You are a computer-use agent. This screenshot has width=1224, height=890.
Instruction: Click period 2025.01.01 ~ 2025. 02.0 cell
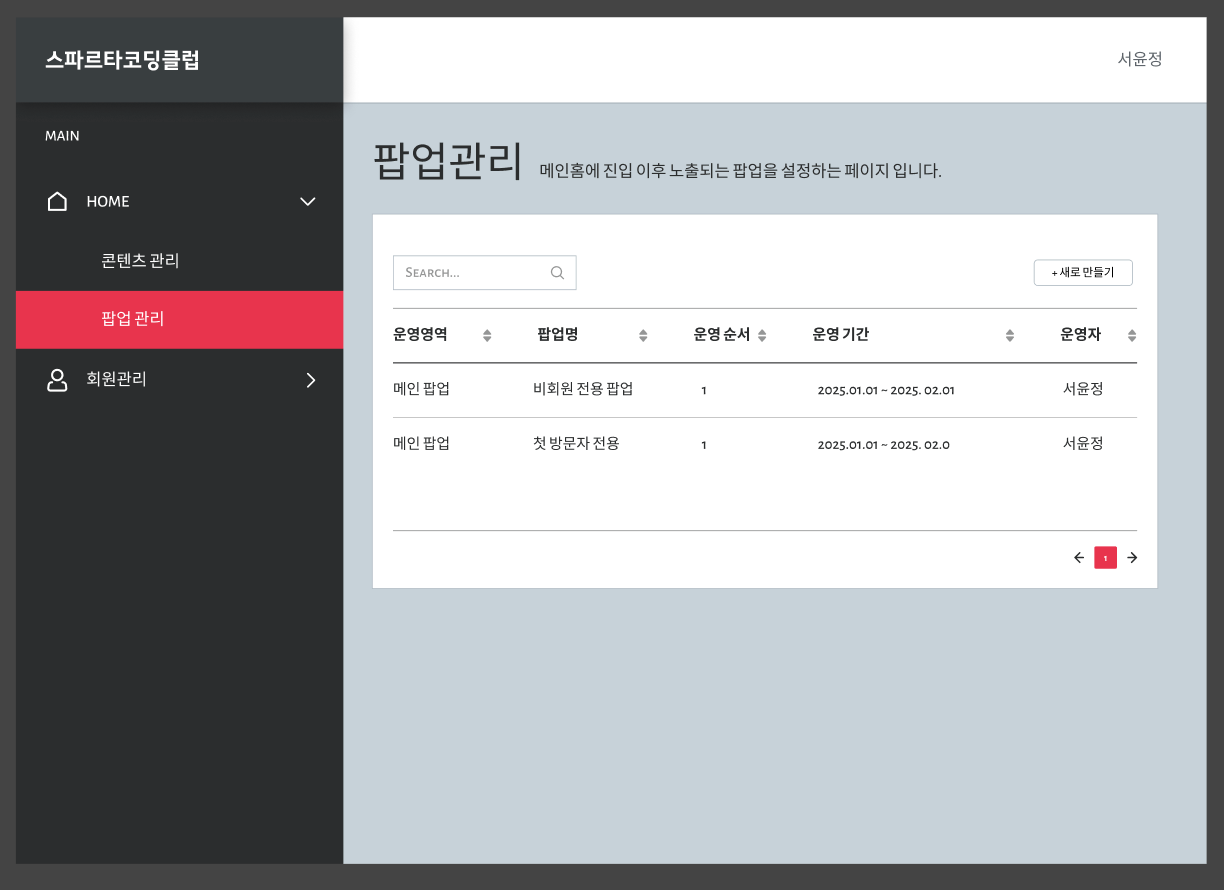click(883, 444)
